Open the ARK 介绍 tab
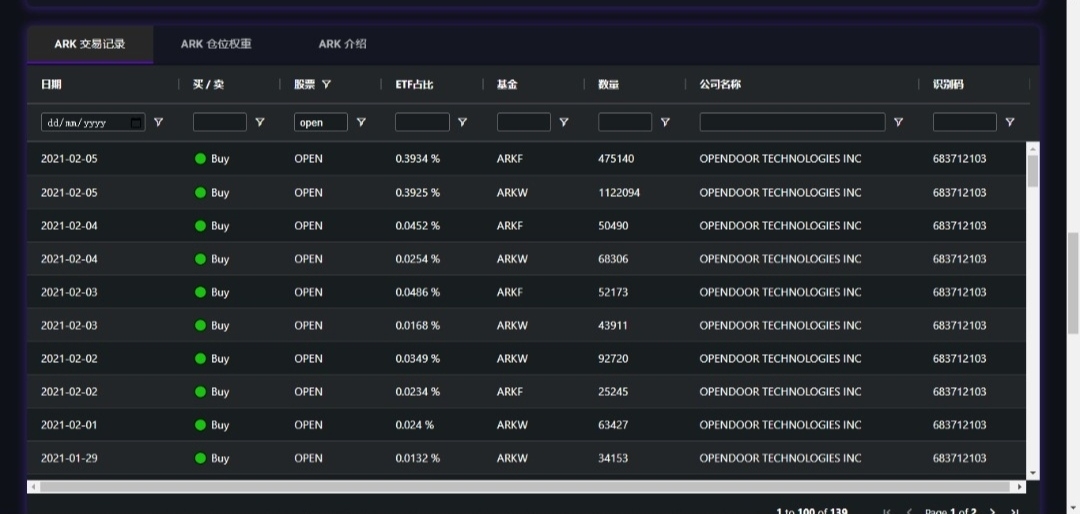This screenshot has height=514, width=1080. coord(342,44)
